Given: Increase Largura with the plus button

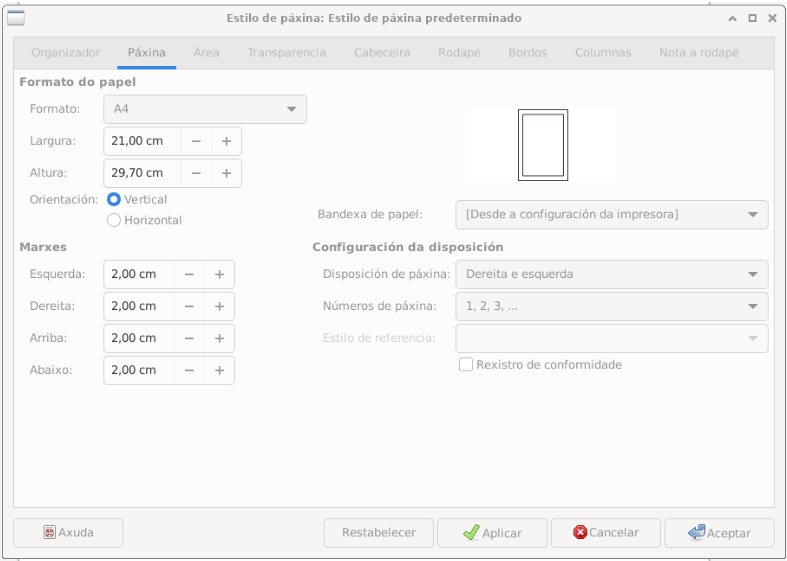Looking at the screenshot, I should [226, 141].
